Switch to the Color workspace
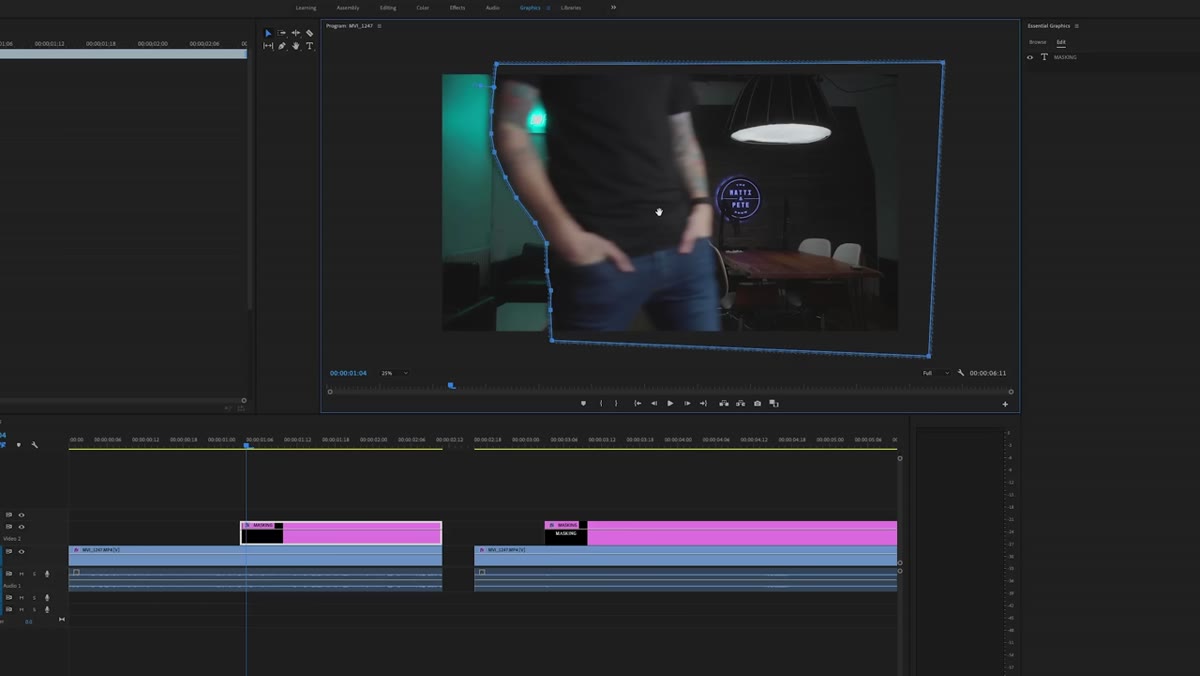1200x676 pixels. [423, 7]
